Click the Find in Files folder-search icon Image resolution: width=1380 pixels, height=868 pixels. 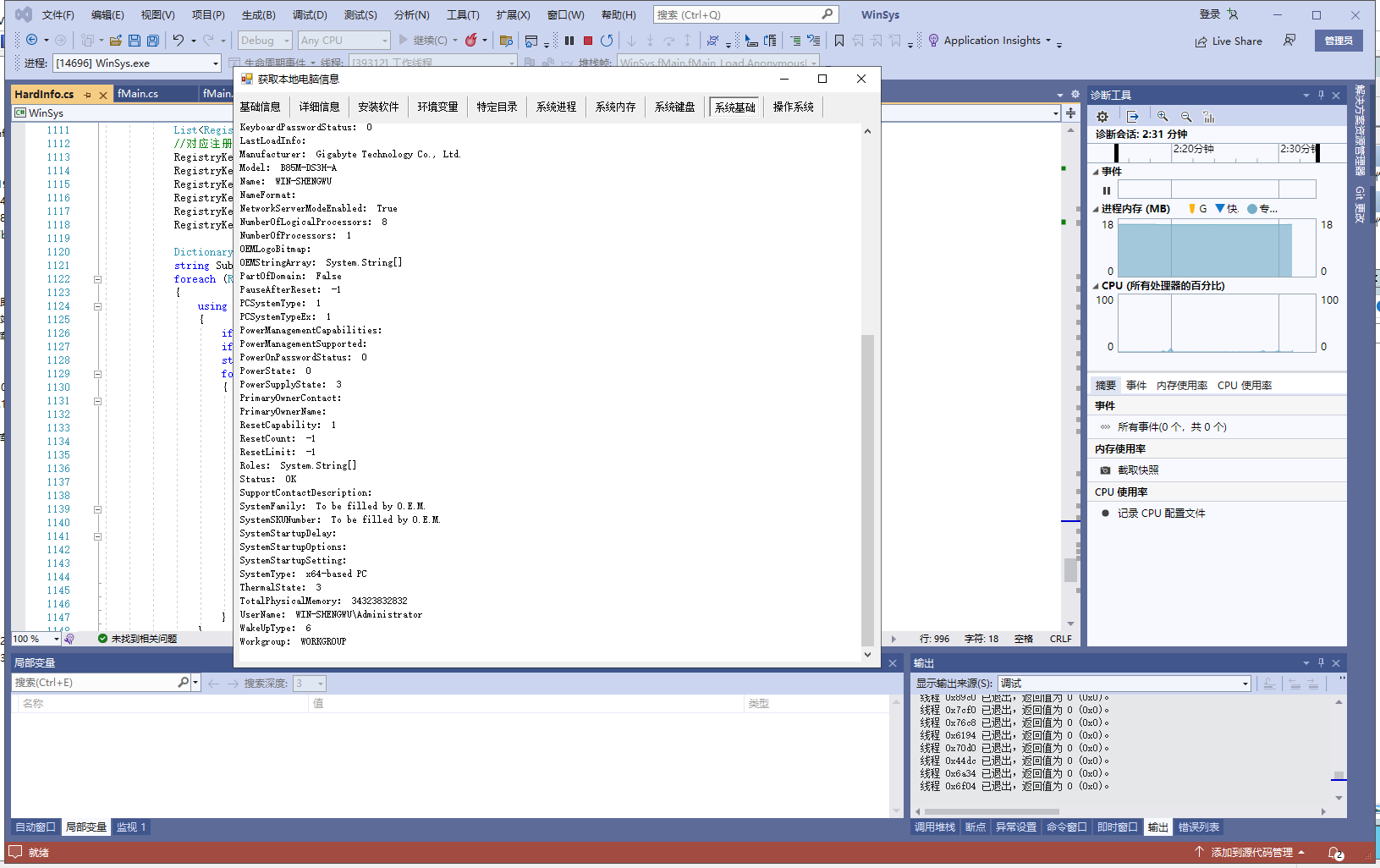point(507,40)
